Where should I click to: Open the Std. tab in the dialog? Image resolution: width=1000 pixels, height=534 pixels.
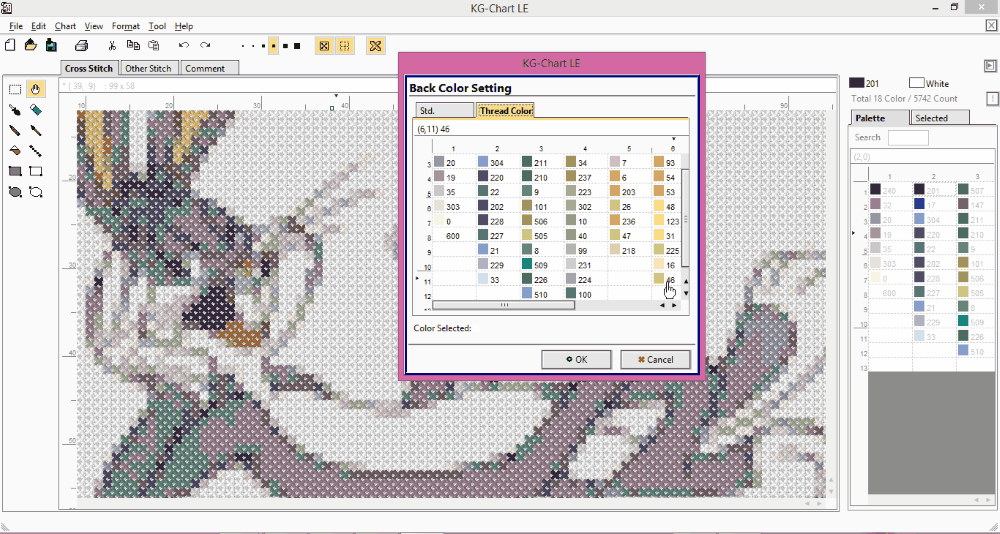[445, 110]
